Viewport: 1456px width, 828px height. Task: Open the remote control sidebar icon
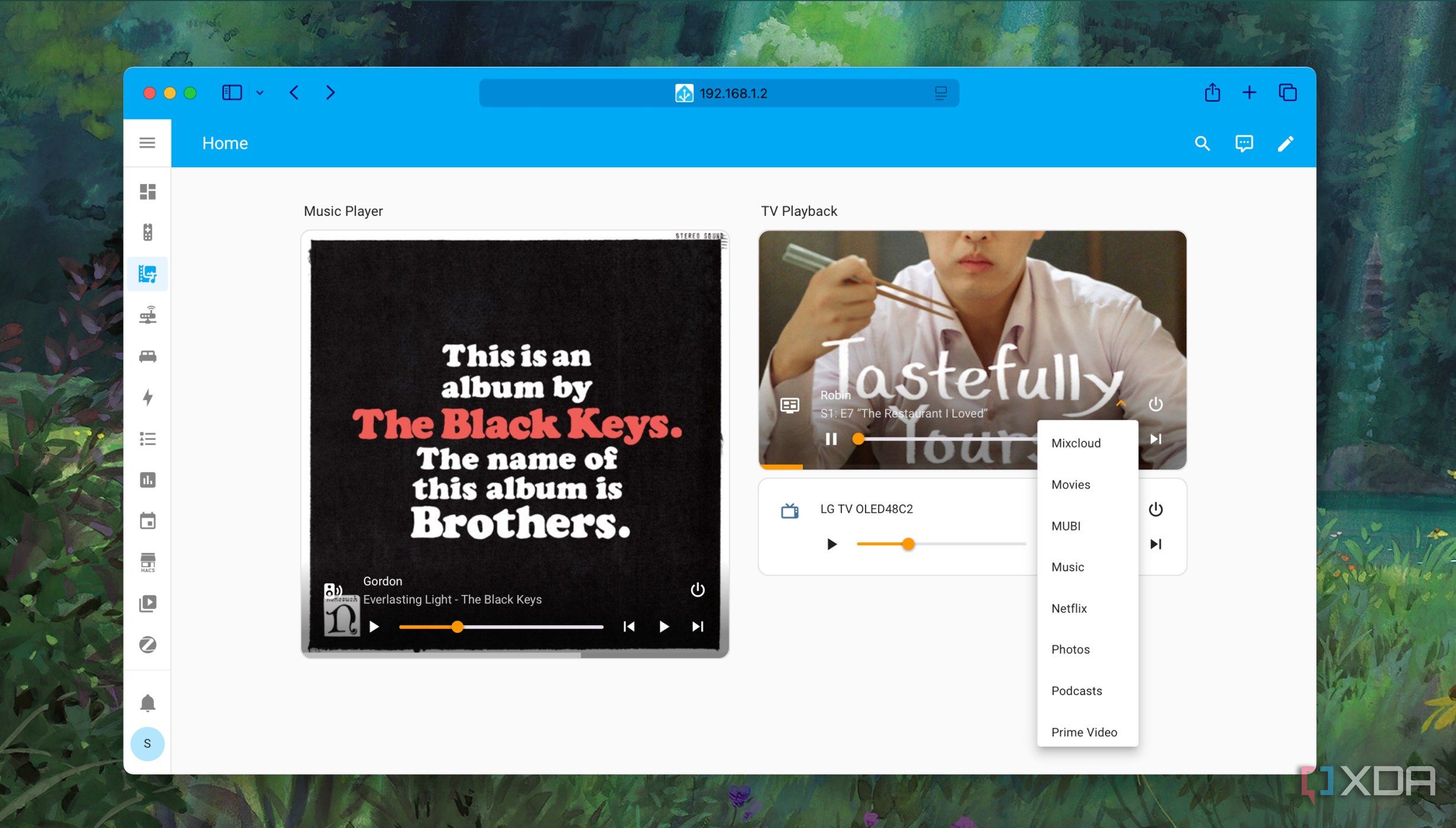147,232
